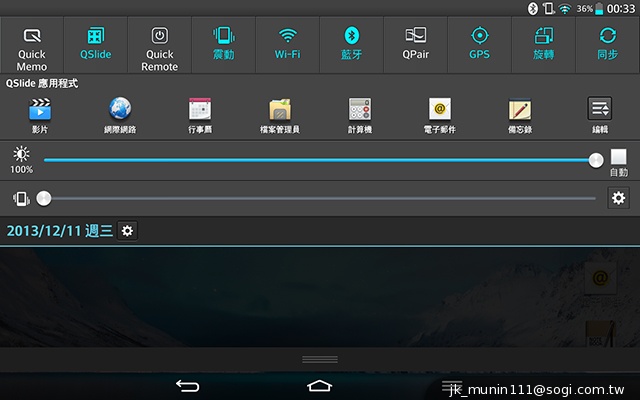The image size is (640, 400).
Task: Open the Calendar (行事曆) QSlide app
Action: click(200, 115)
